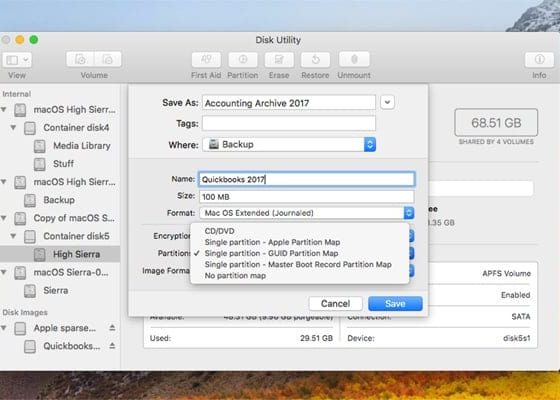Run First Aid from the toolbar
Screen dimensions: 560x400
206,59
